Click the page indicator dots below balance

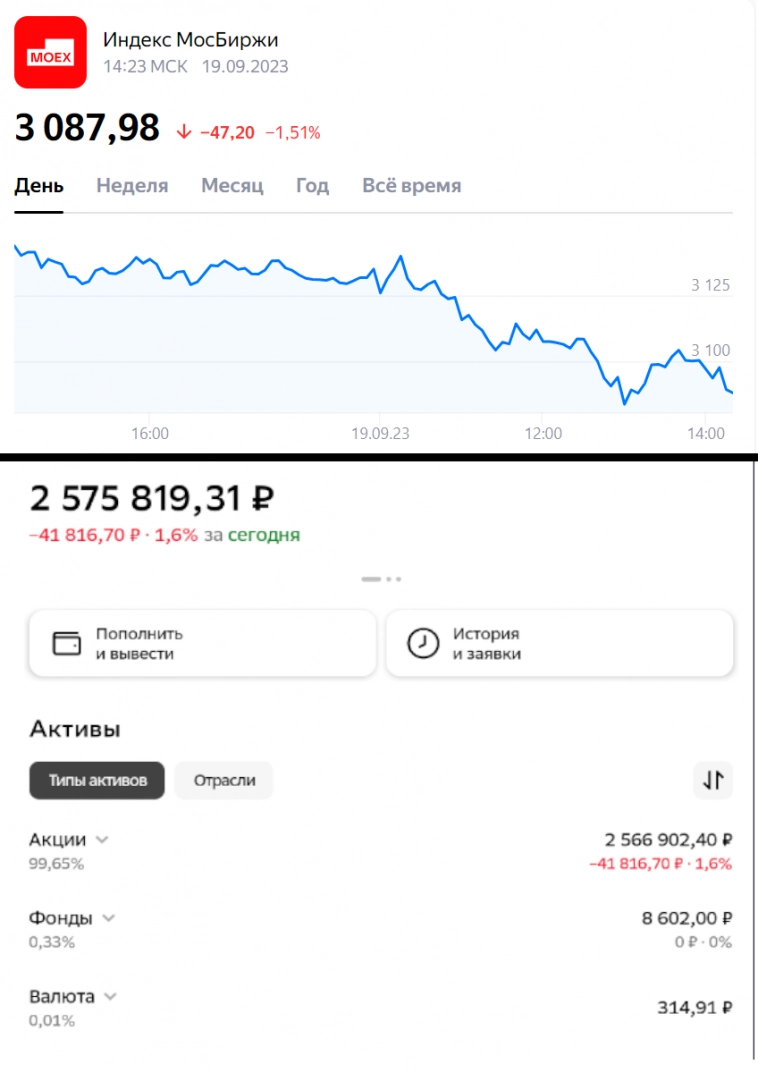(380, 579)
